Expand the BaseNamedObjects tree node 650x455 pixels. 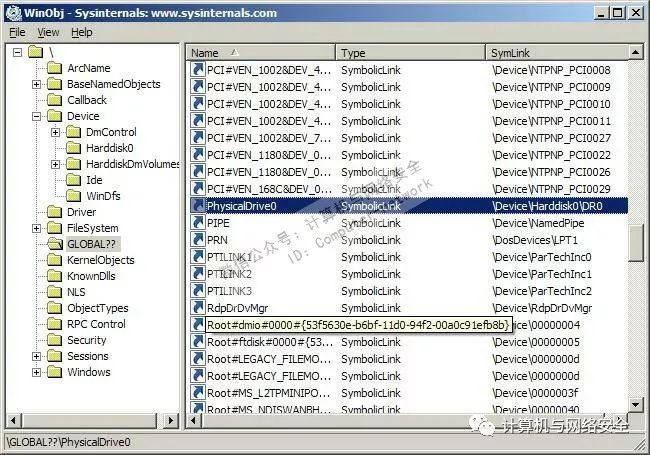point(36,85)
